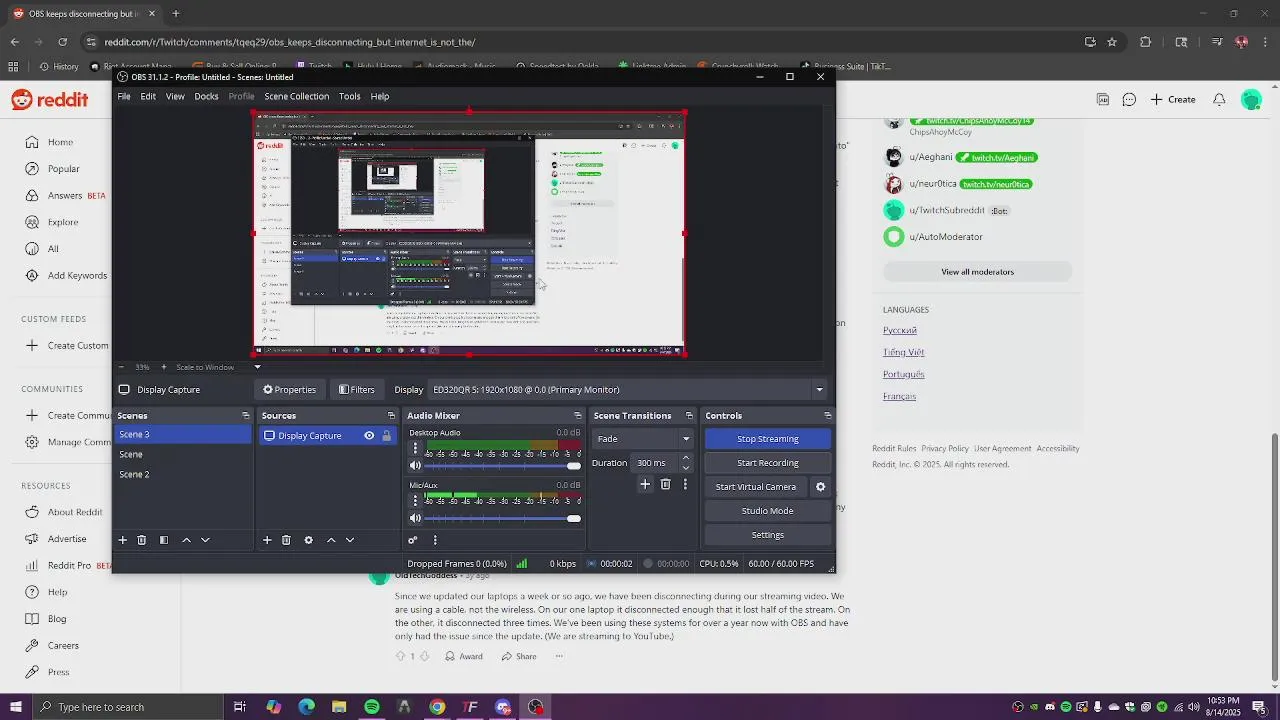
Task: Move source down in Sources panel
Action: 350,540
